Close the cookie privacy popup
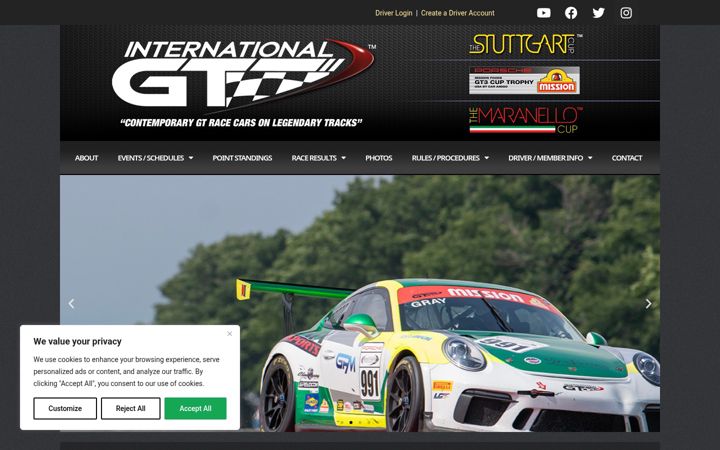 point(230,333)
